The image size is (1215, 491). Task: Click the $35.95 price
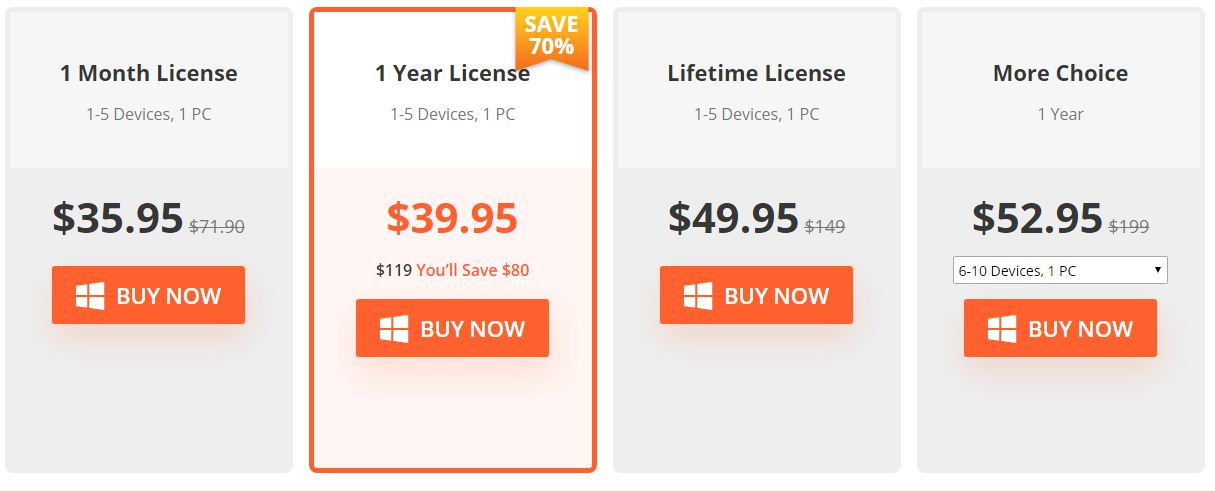point(118,218)
